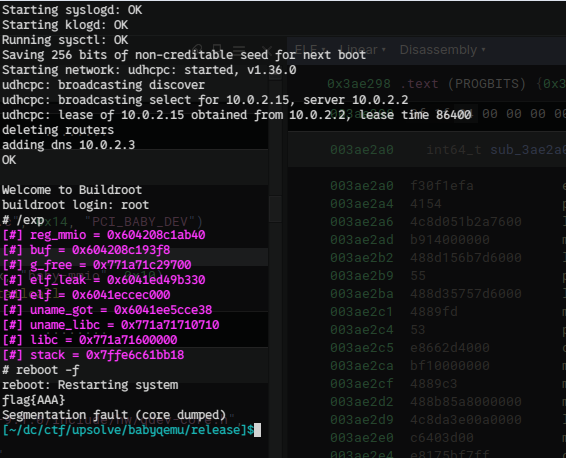Image resolution: width=566 pixels, height=458 pixels.
Task: Click the elf = 0x6041eccec000 line
Action: click(86, 295)
